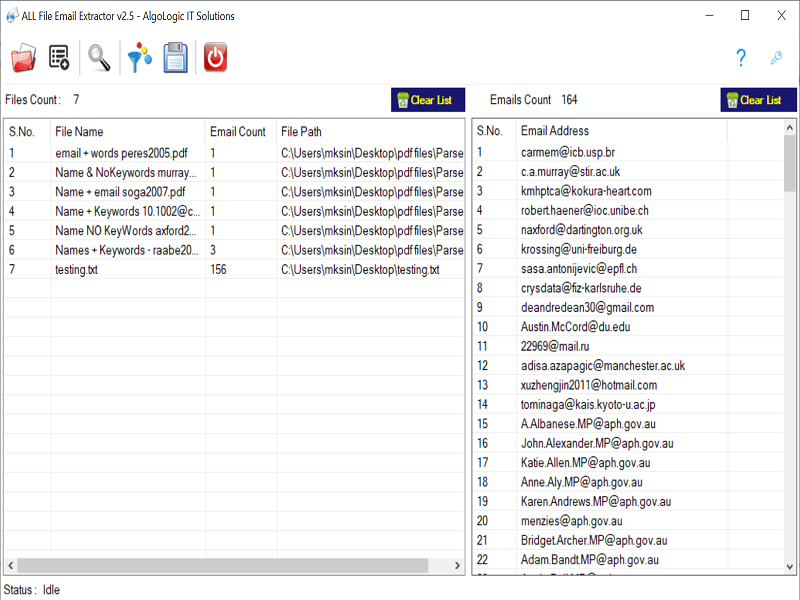Image resolution: width=800 pixels, height=600 pixels.
Task: Clear the extracted emails list
Action: tap(758, 100)
